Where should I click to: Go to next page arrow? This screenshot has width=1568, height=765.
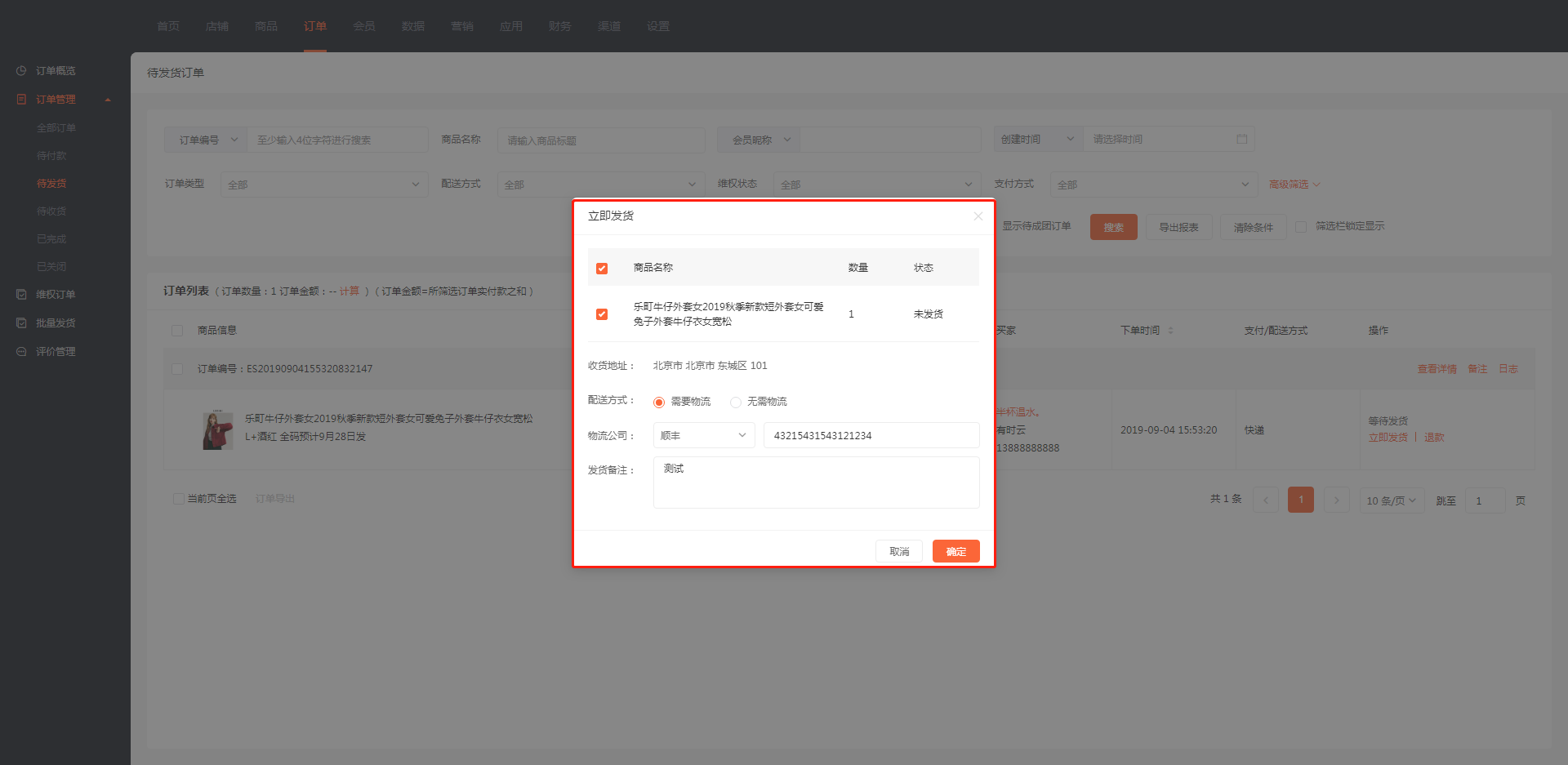pos(1336,500)
